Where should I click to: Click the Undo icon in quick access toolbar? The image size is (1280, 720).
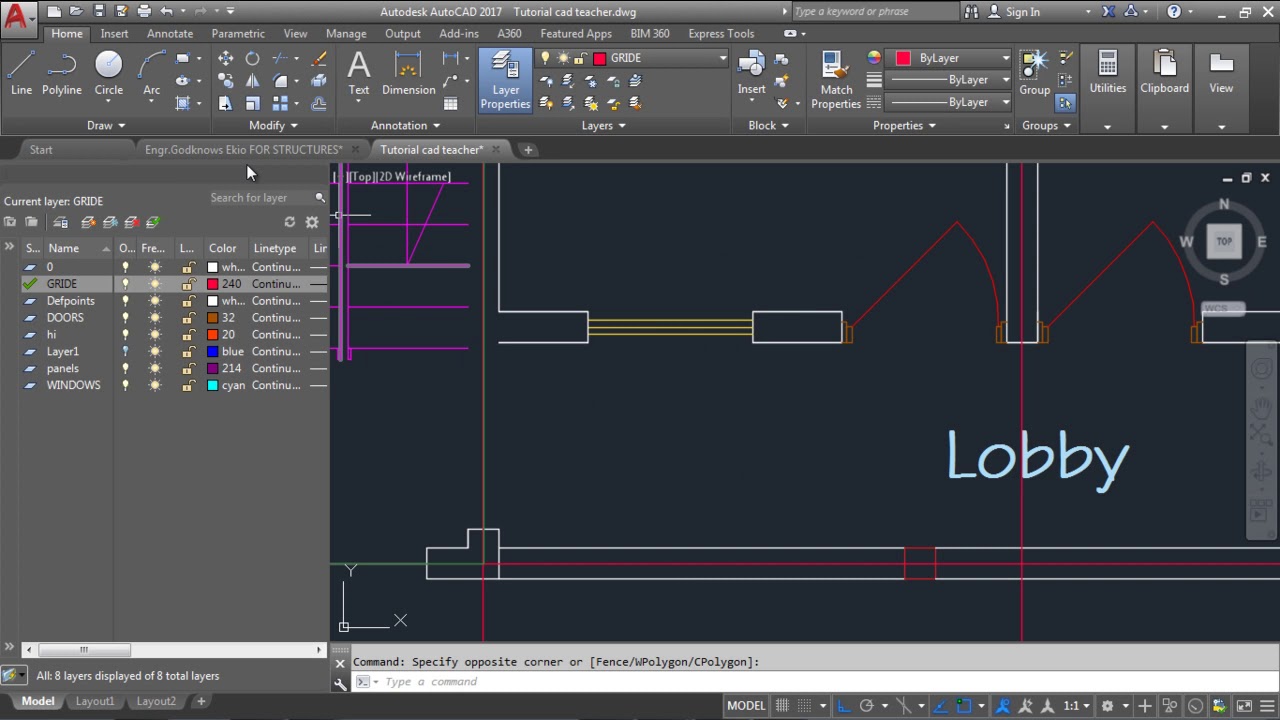click(167, 12)
